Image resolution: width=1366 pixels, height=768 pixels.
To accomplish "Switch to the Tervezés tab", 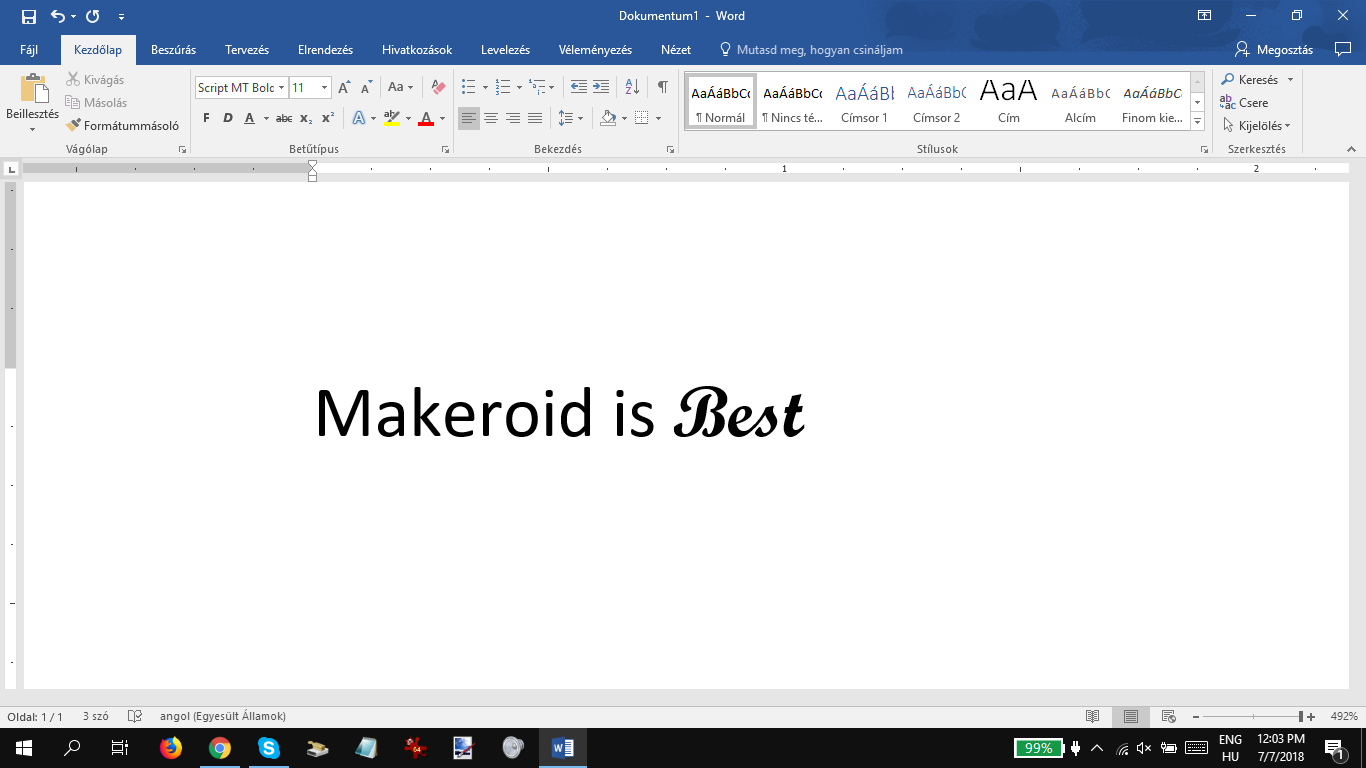I will pyautogui.click(x=247, y=50).
